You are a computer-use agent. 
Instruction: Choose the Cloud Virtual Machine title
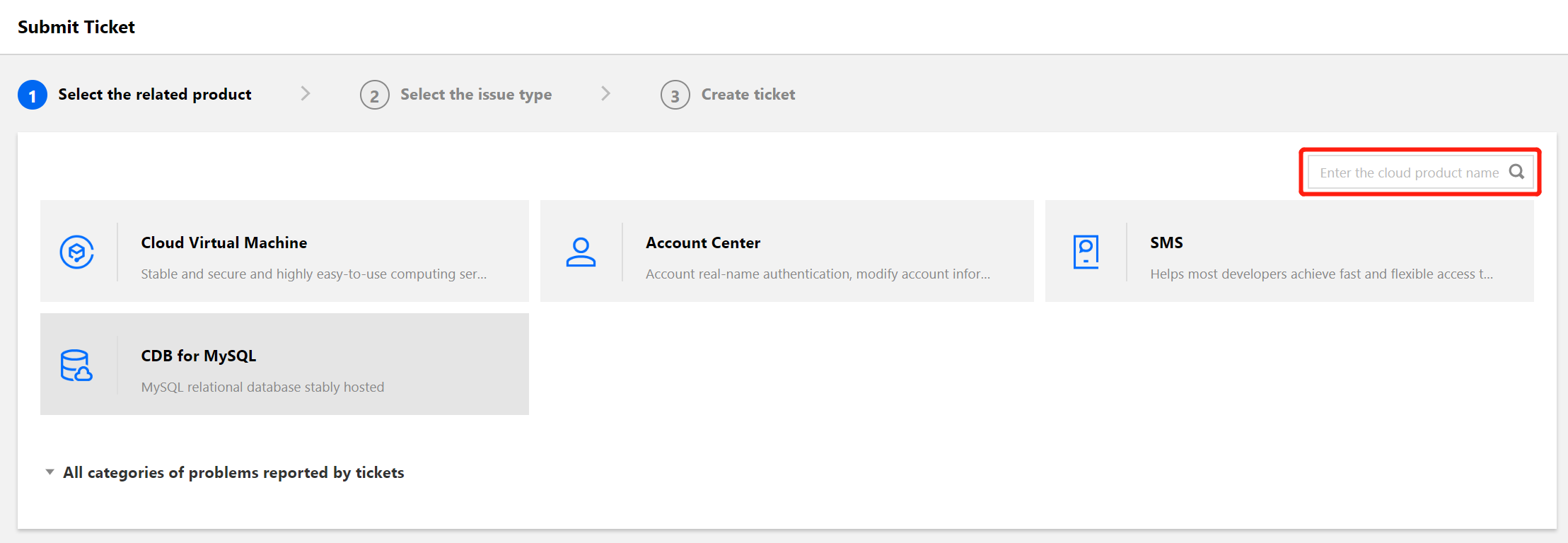pos(223,243)
